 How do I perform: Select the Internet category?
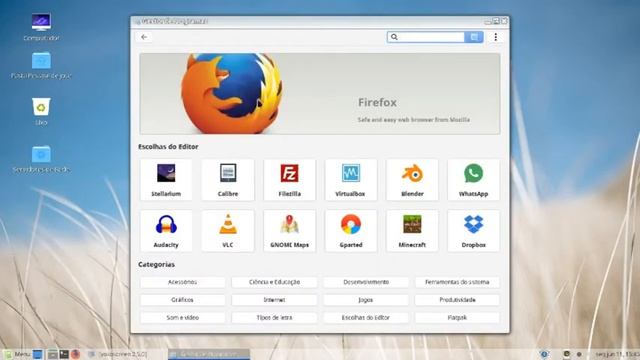tap(274, 300)
